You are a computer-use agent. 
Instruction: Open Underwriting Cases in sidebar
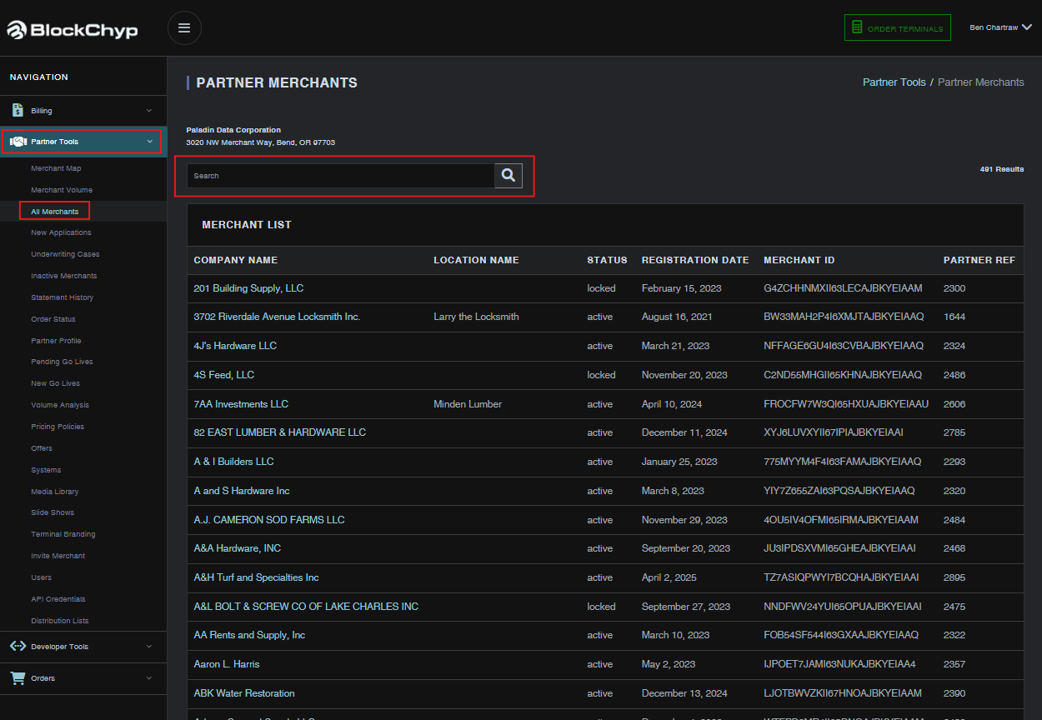65,254
